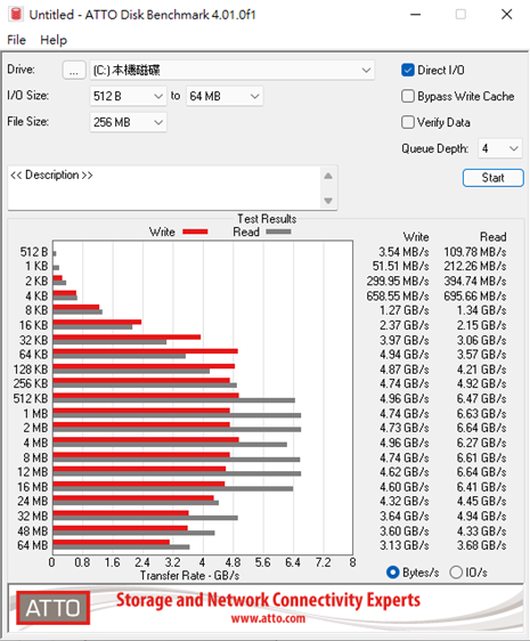Open the Drive selection dropdown

pyautogui.click(x=232, y=70)
